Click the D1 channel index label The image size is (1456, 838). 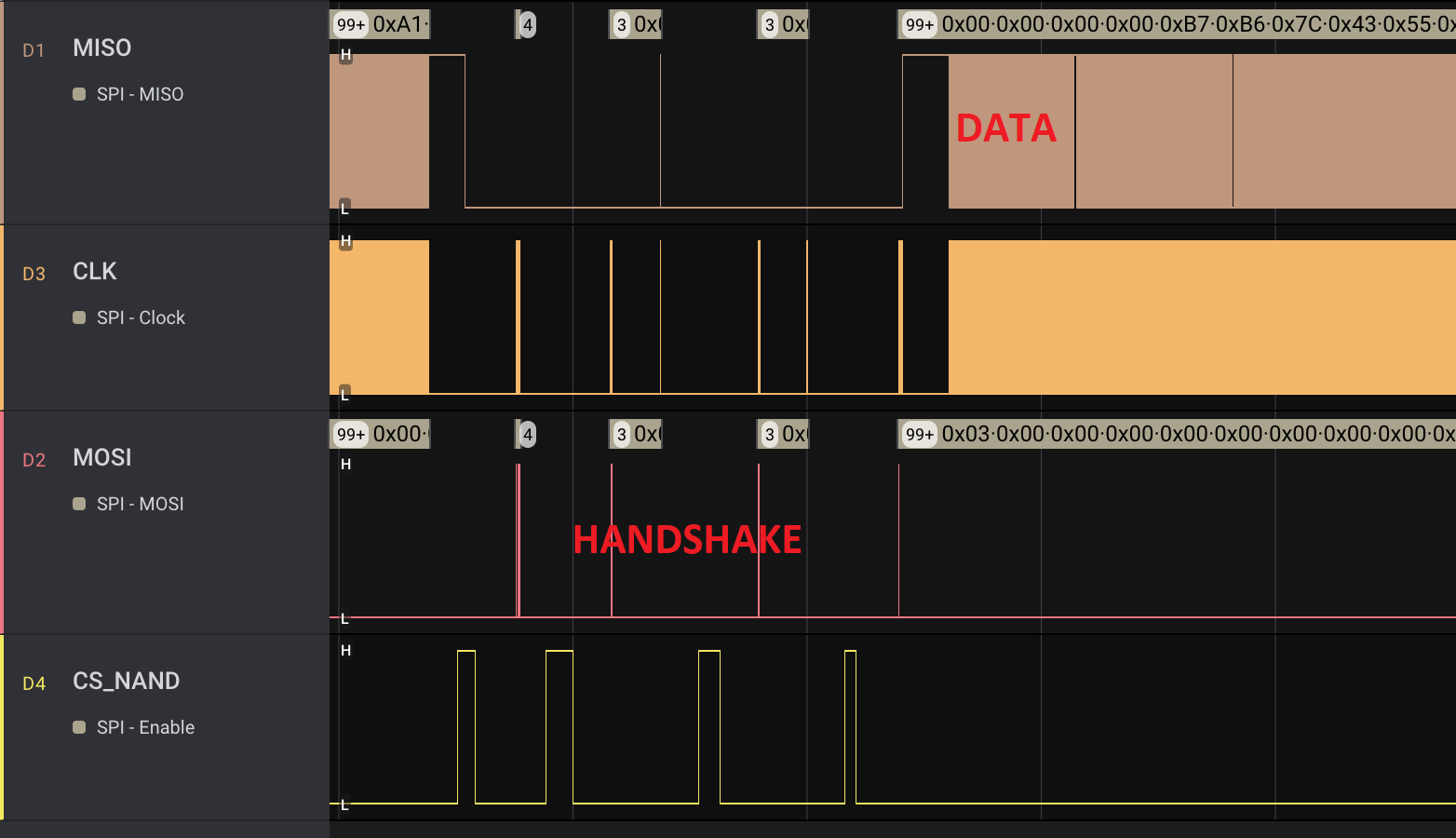pos(34,50)
